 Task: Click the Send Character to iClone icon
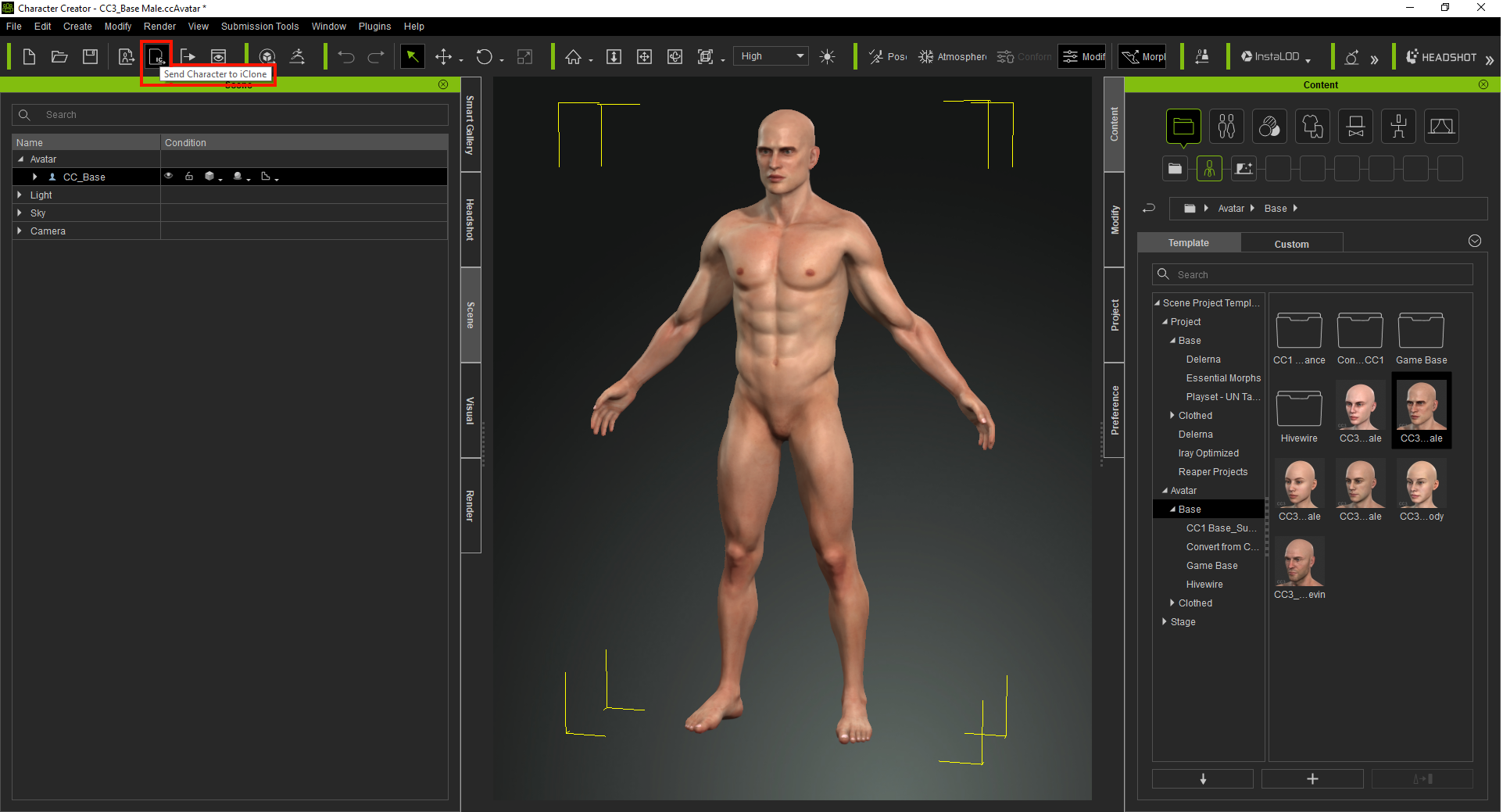coord(156,57)
